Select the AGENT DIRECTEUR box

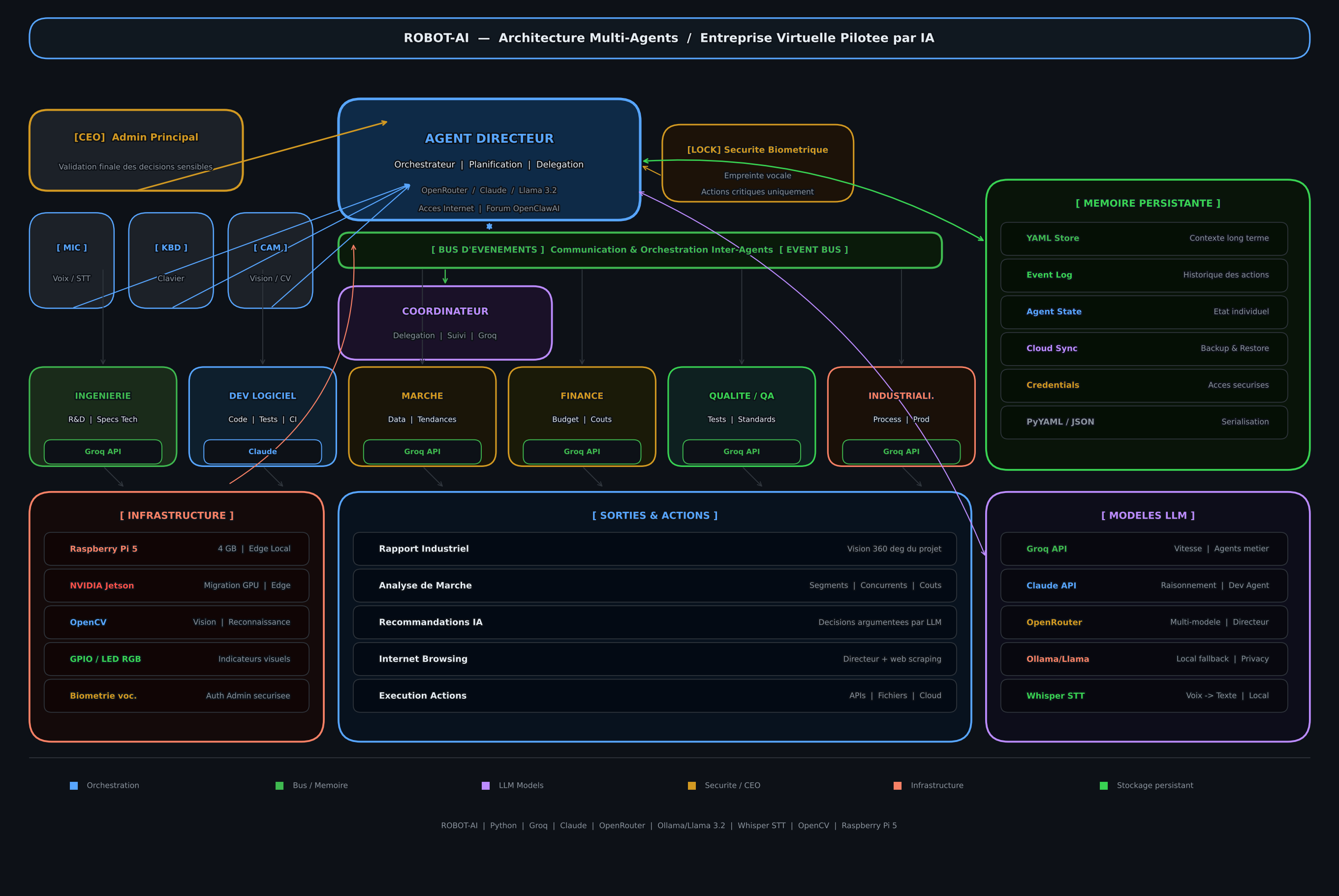point(489,139)
